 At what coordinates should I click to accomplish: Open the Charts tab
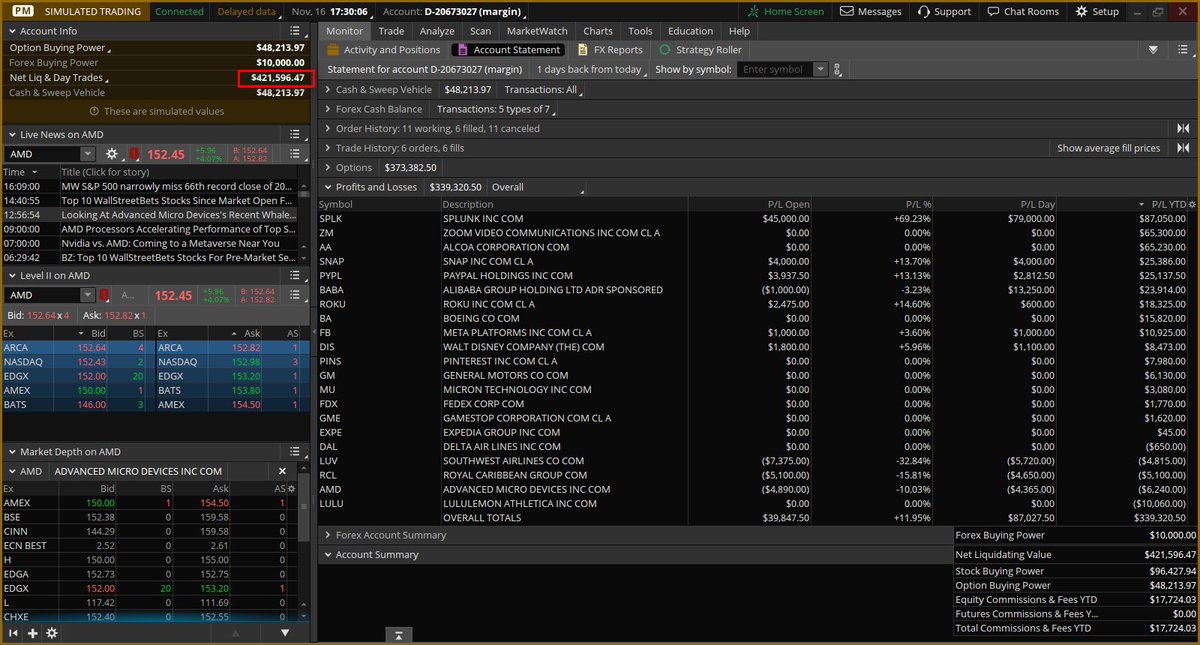click(x=598, y=31)
